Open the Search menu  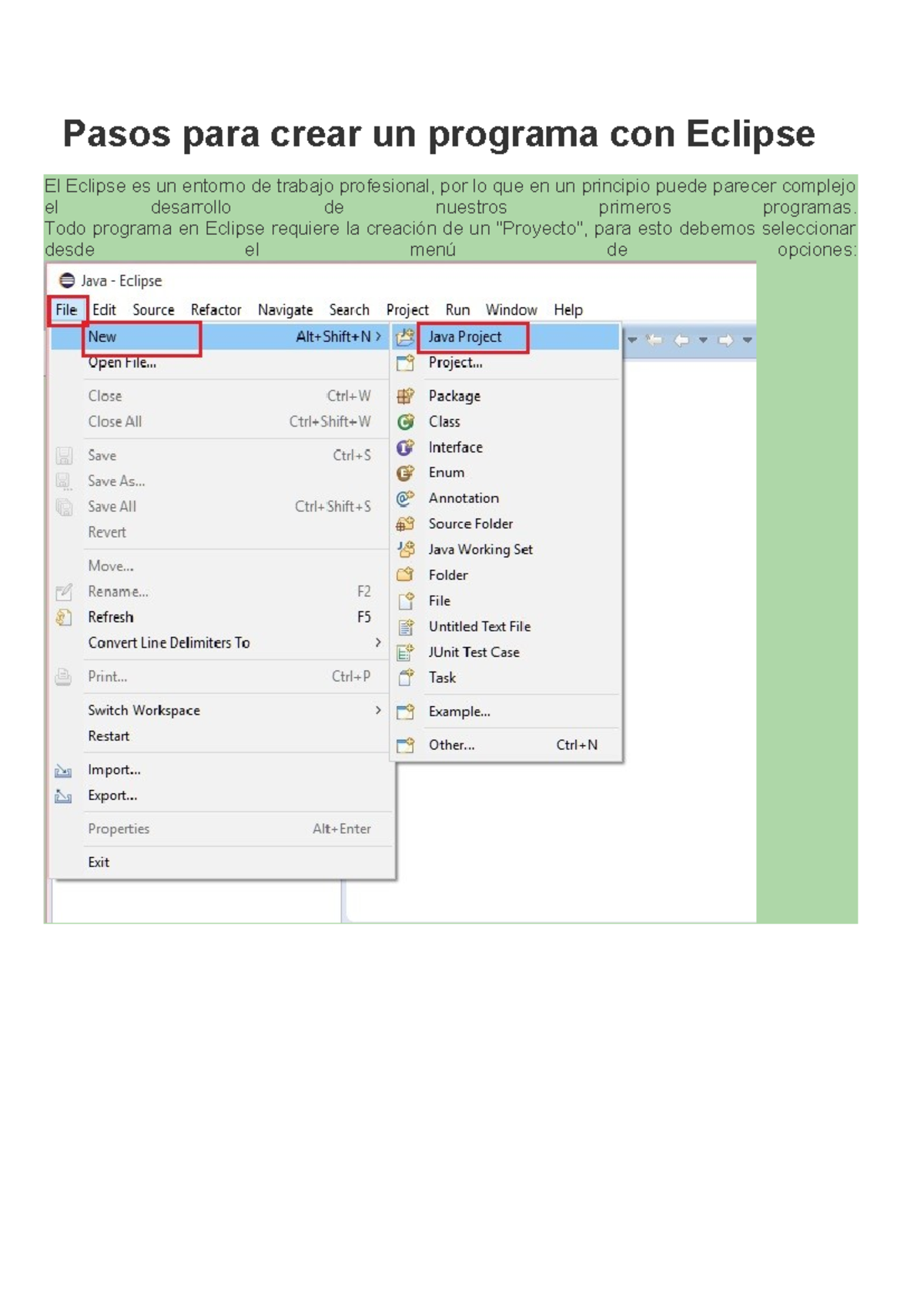point(350,310)
